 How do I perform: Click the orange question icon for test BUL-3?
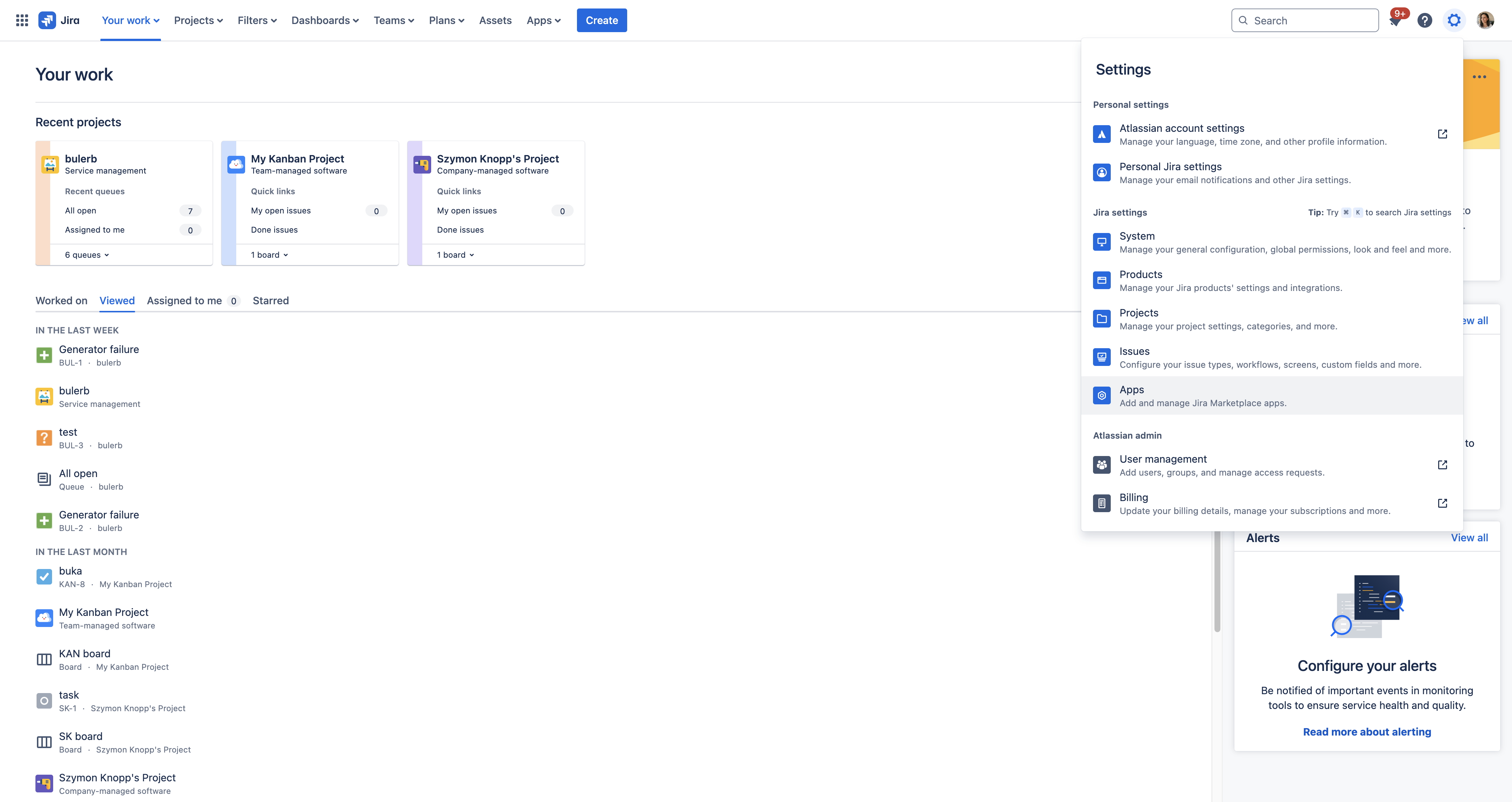point(44,438)
